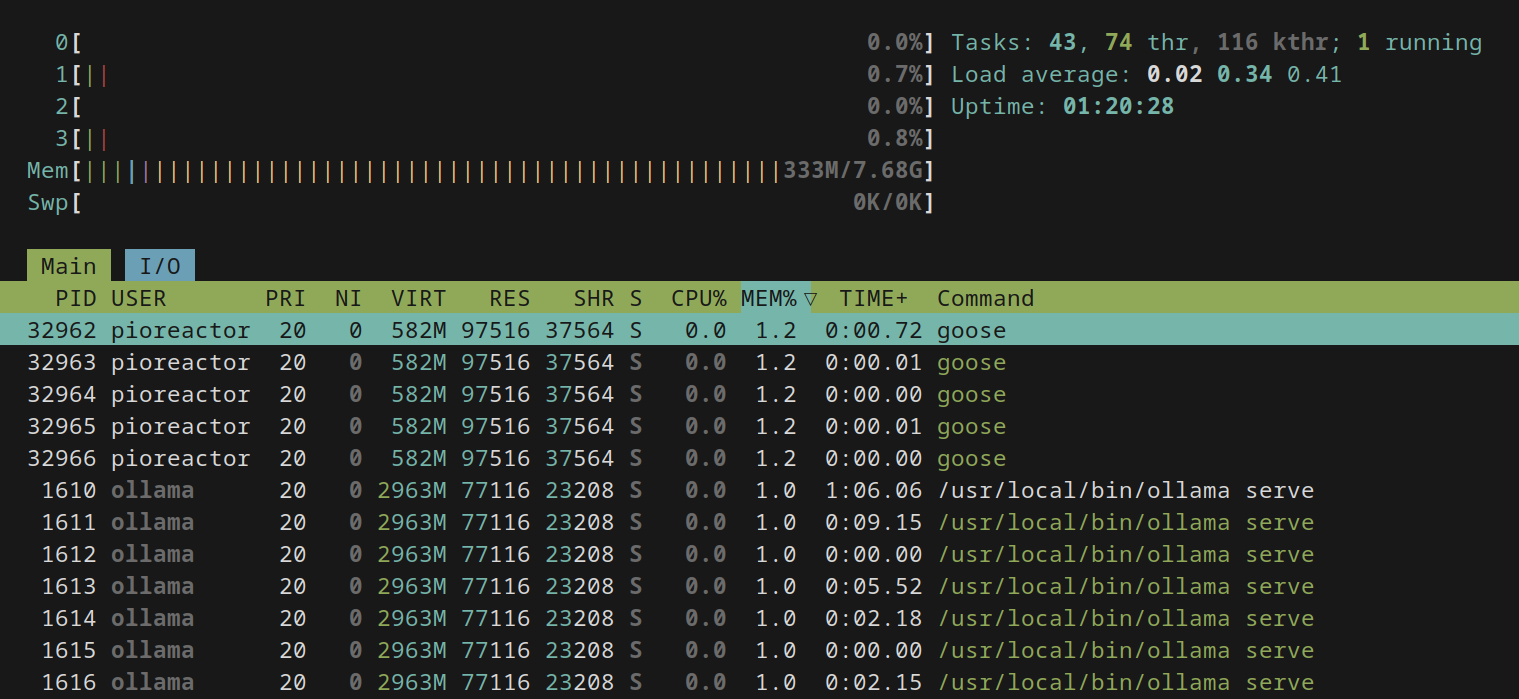Sort by the VIRT column header
Viewport: 1519px width, 699px height.
[418, 298]
